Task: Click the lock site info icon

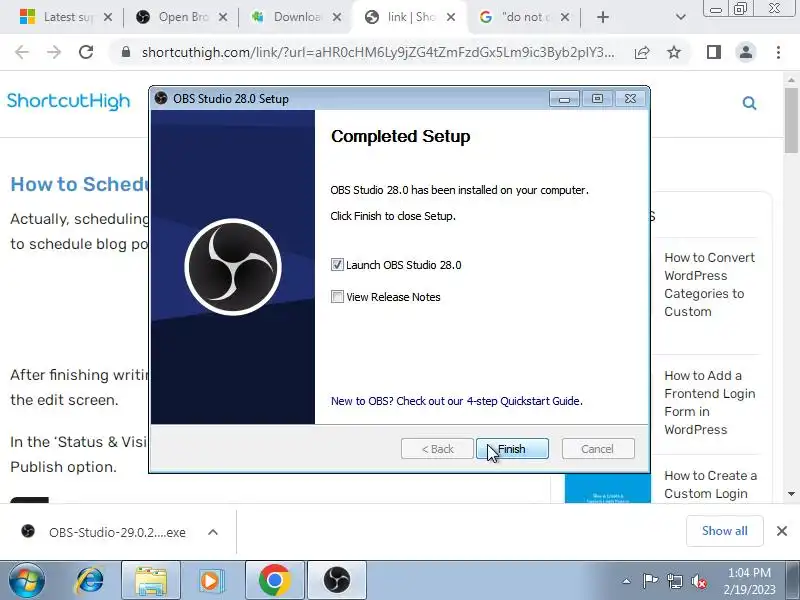Action: (x=126, y=52)
